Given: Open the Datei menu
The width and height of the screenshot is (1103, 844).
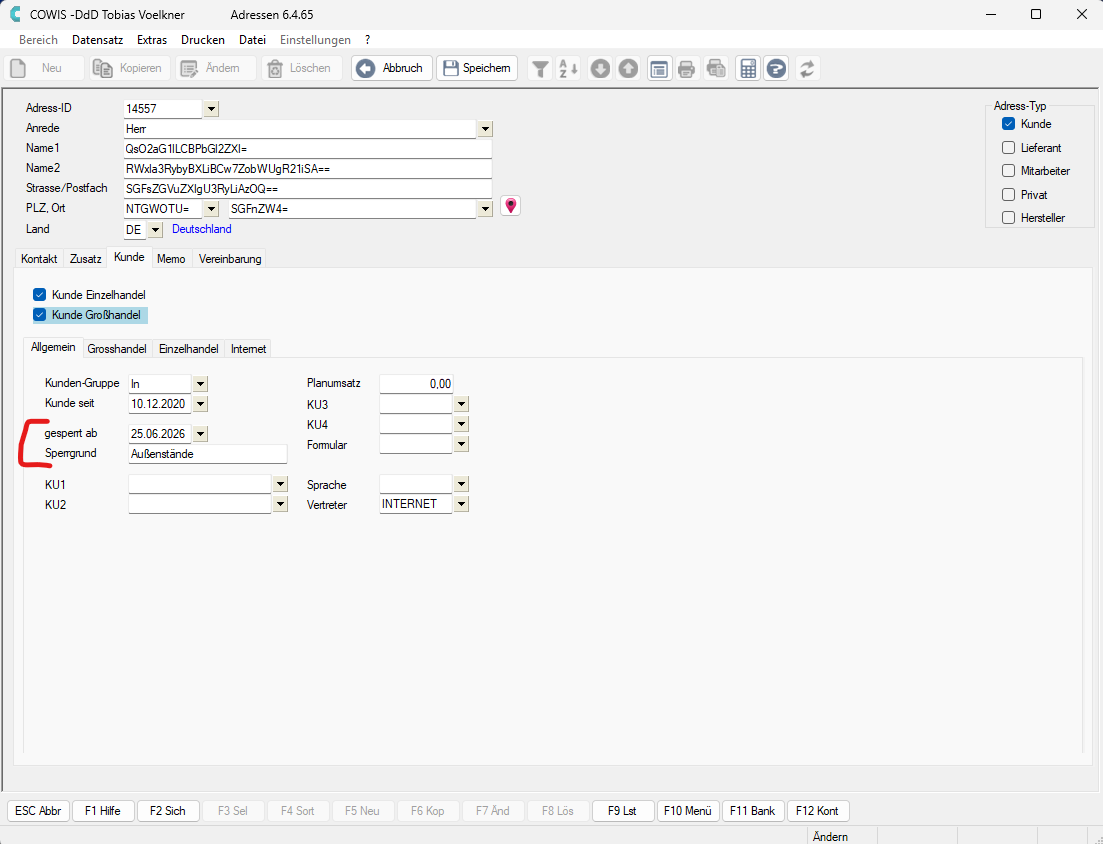Looking at the screenshot, I should [x=252, y=40].
